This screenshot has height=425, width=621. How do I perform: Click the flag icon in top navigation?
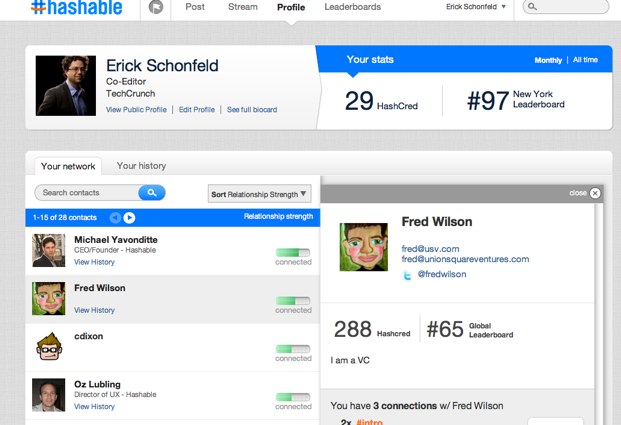(156, 7)
